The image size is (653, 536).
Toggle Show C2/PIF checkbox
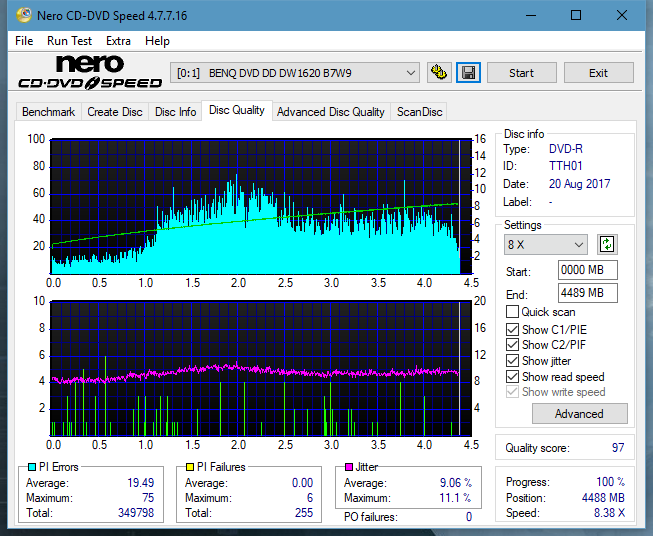point(512,345)
